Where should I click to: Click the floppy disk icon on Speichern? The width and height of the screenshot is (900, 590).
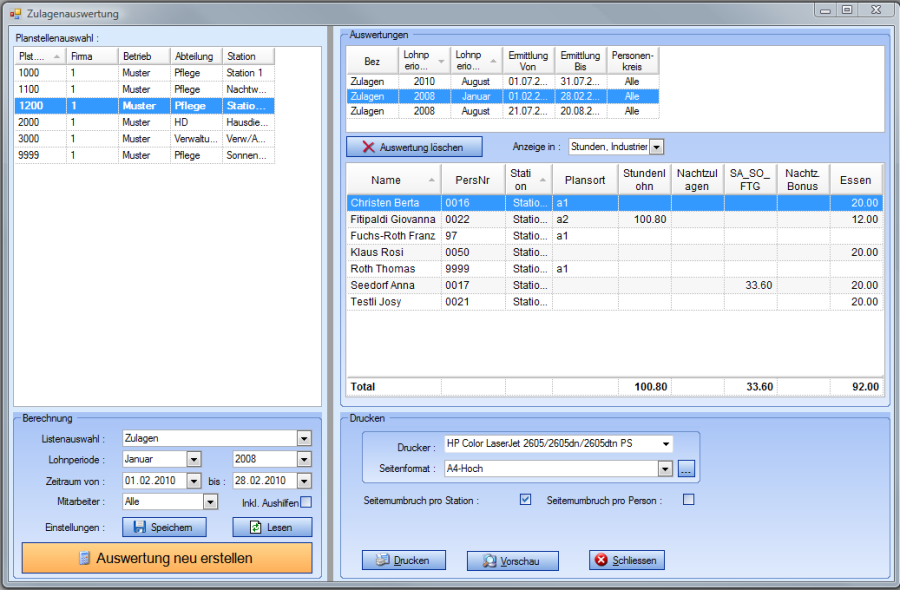tap(138, 527)
